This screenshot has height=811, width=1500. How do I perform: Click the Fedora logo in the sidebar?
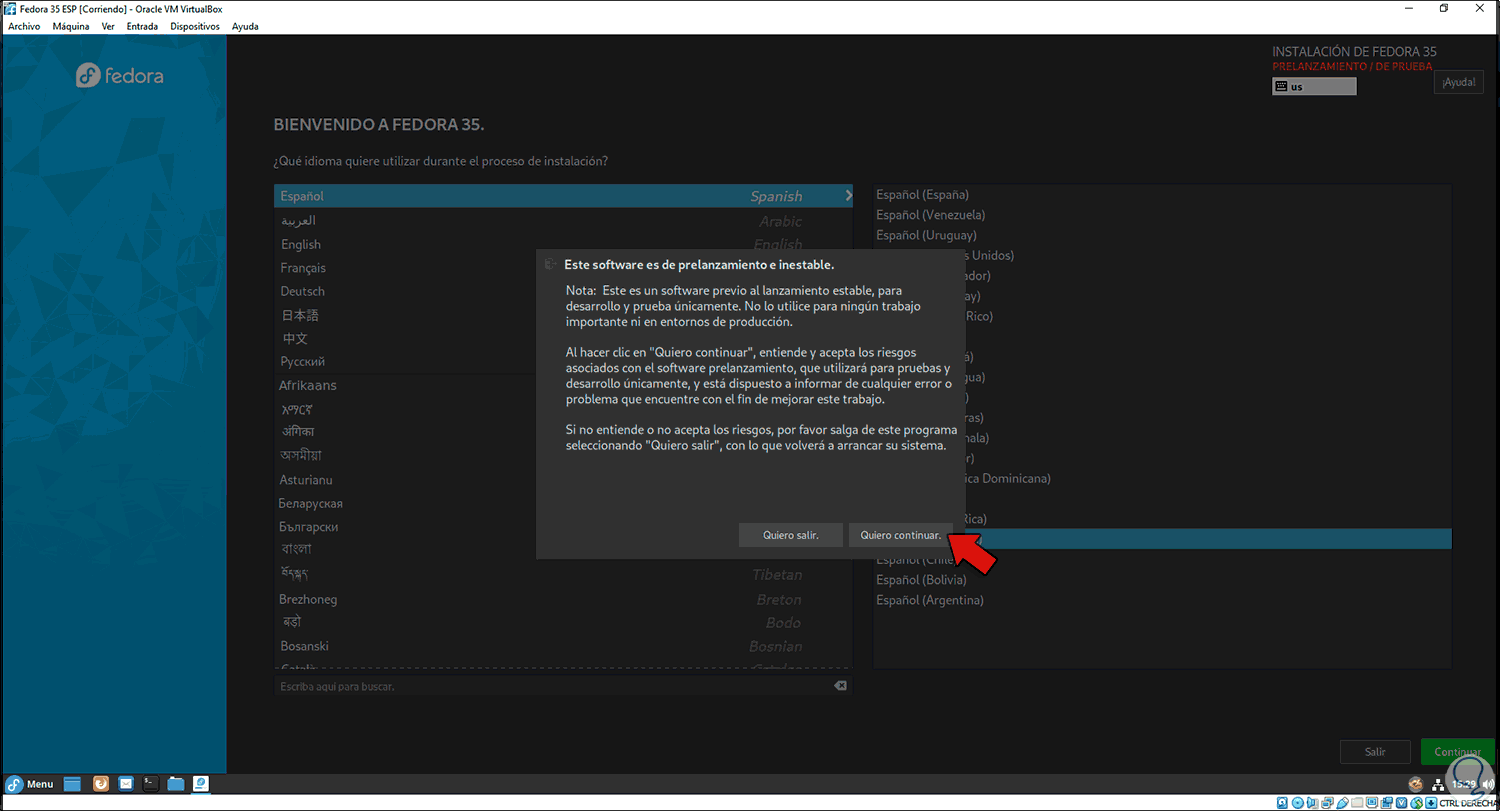pyautogui.click(x=120, y=76)
